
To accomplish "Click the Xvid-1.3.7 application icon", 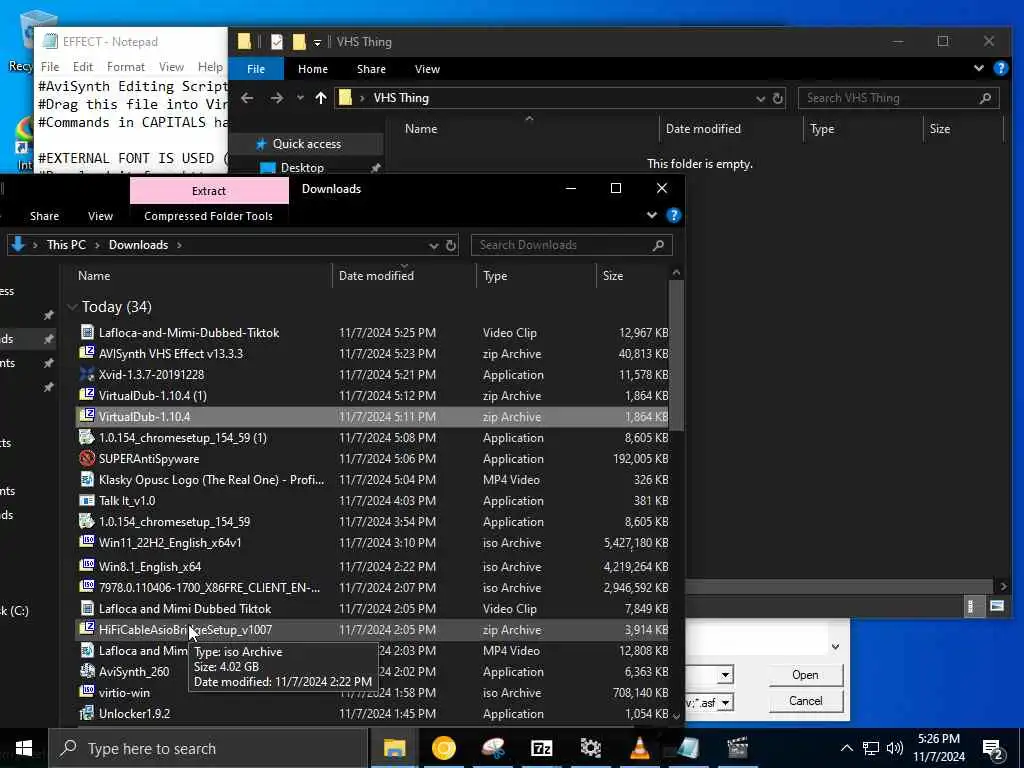I will (x=87, y=374).
